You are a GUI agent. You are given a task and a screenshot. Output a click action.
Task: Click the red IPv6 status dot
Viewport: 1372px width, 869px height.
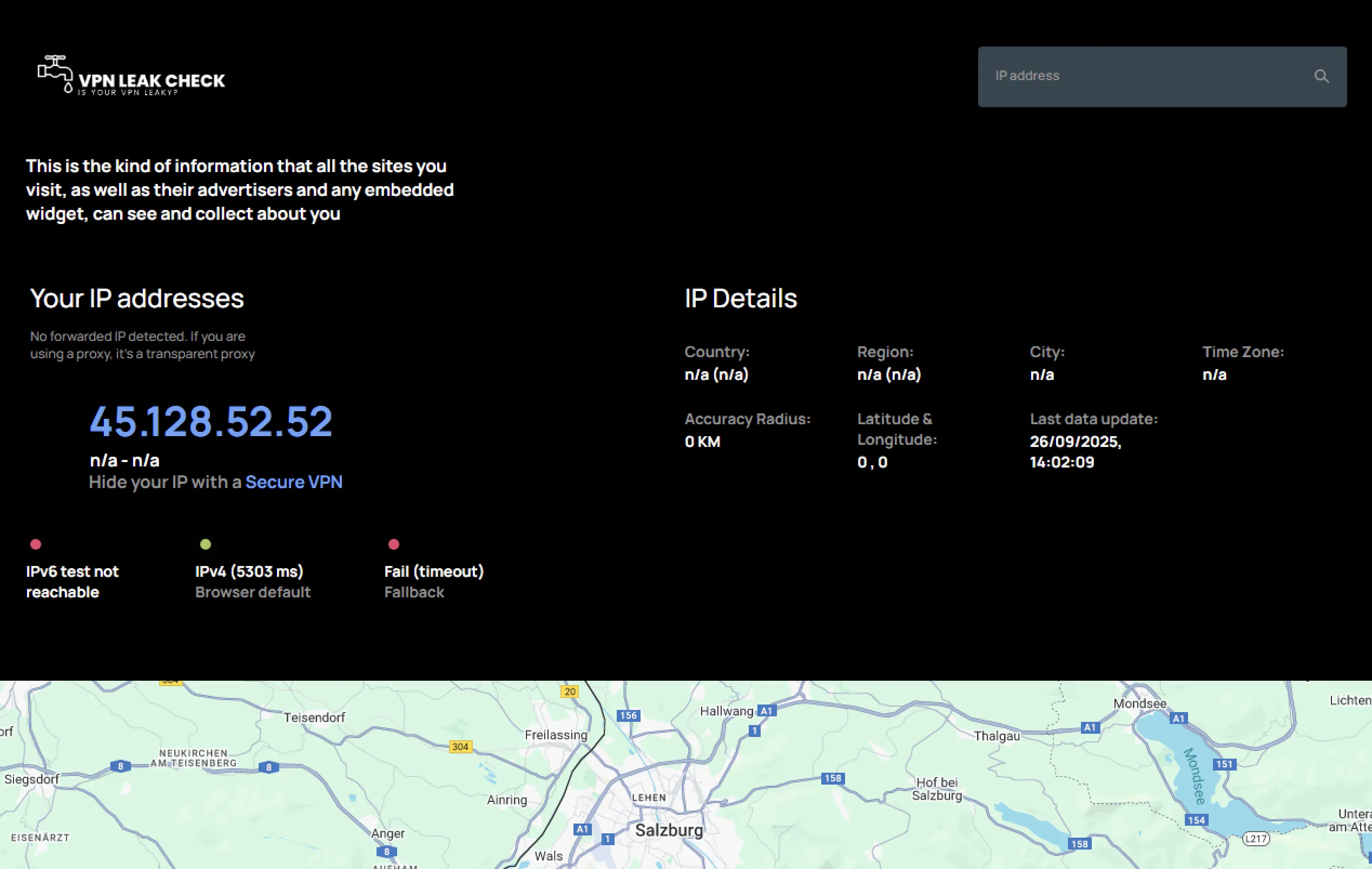[x=36, y=544]
